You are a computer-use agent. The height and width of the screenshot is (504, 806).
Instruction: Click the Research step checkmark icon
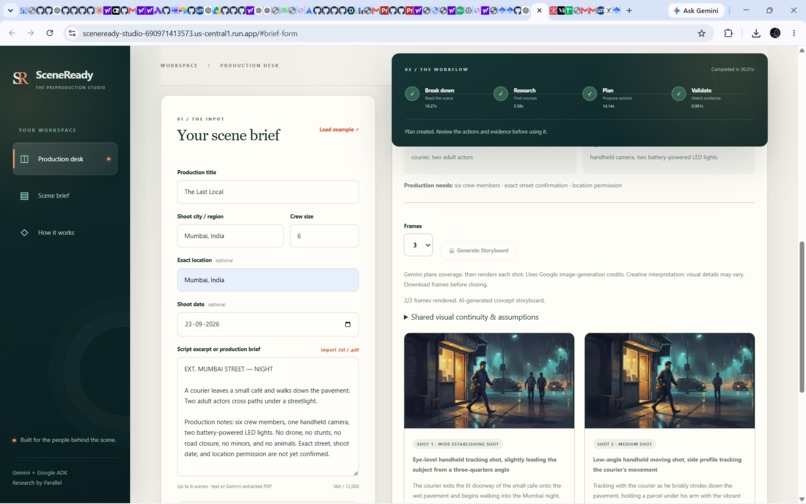tap(501, 94)
